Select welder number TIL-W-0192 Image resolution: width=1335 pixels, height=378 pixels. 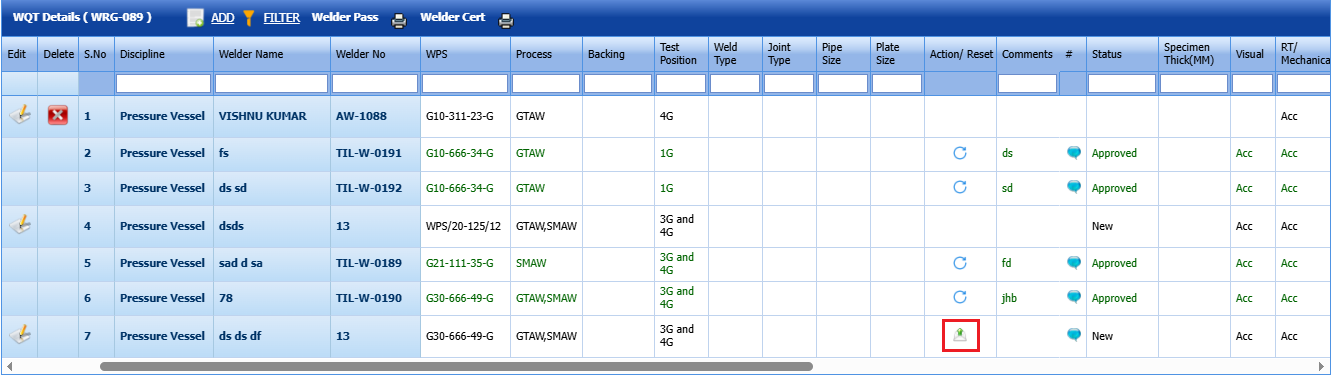[368, 188]
